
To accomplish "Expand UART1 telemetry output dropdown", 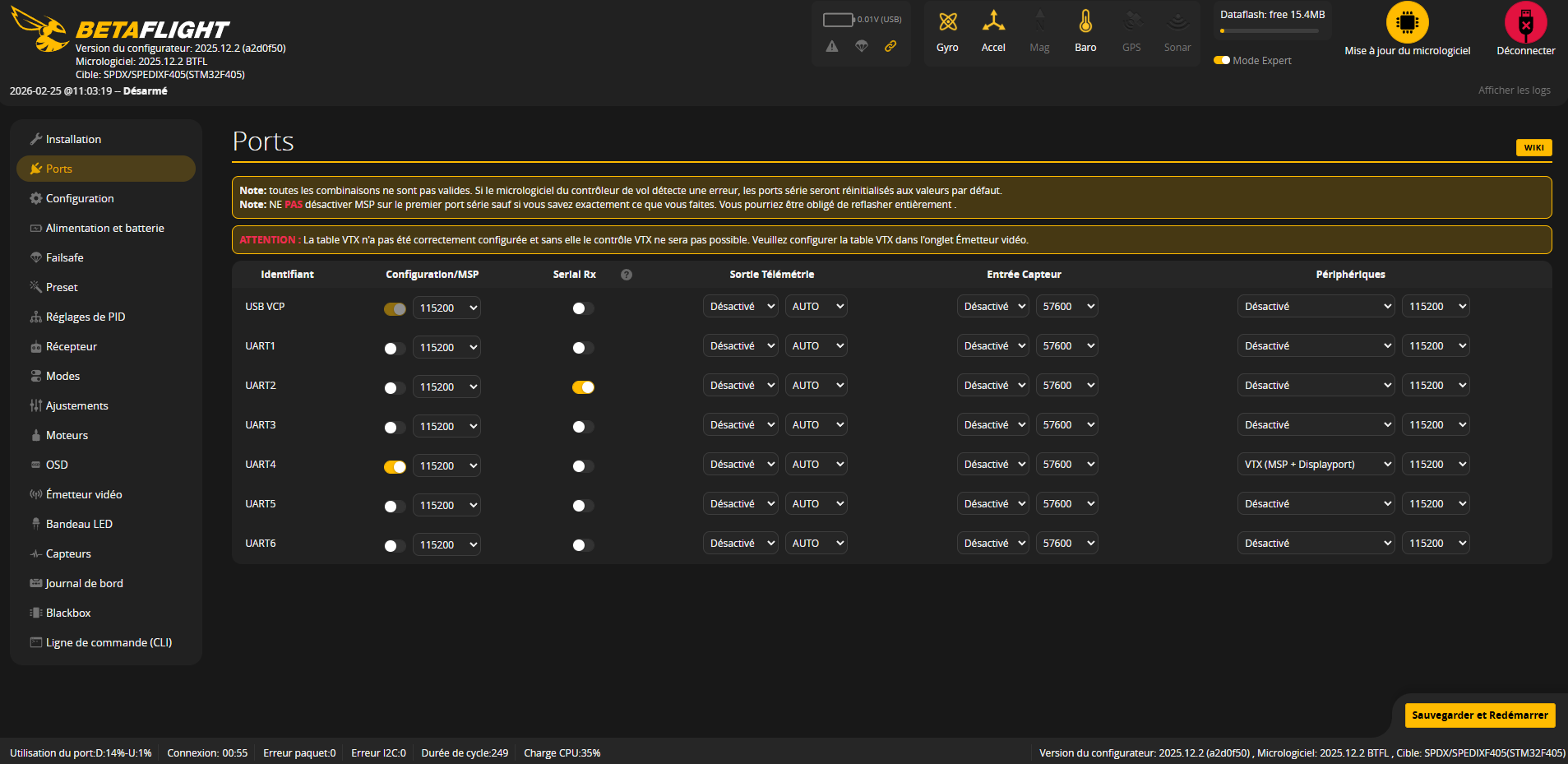I will point(740,346).
